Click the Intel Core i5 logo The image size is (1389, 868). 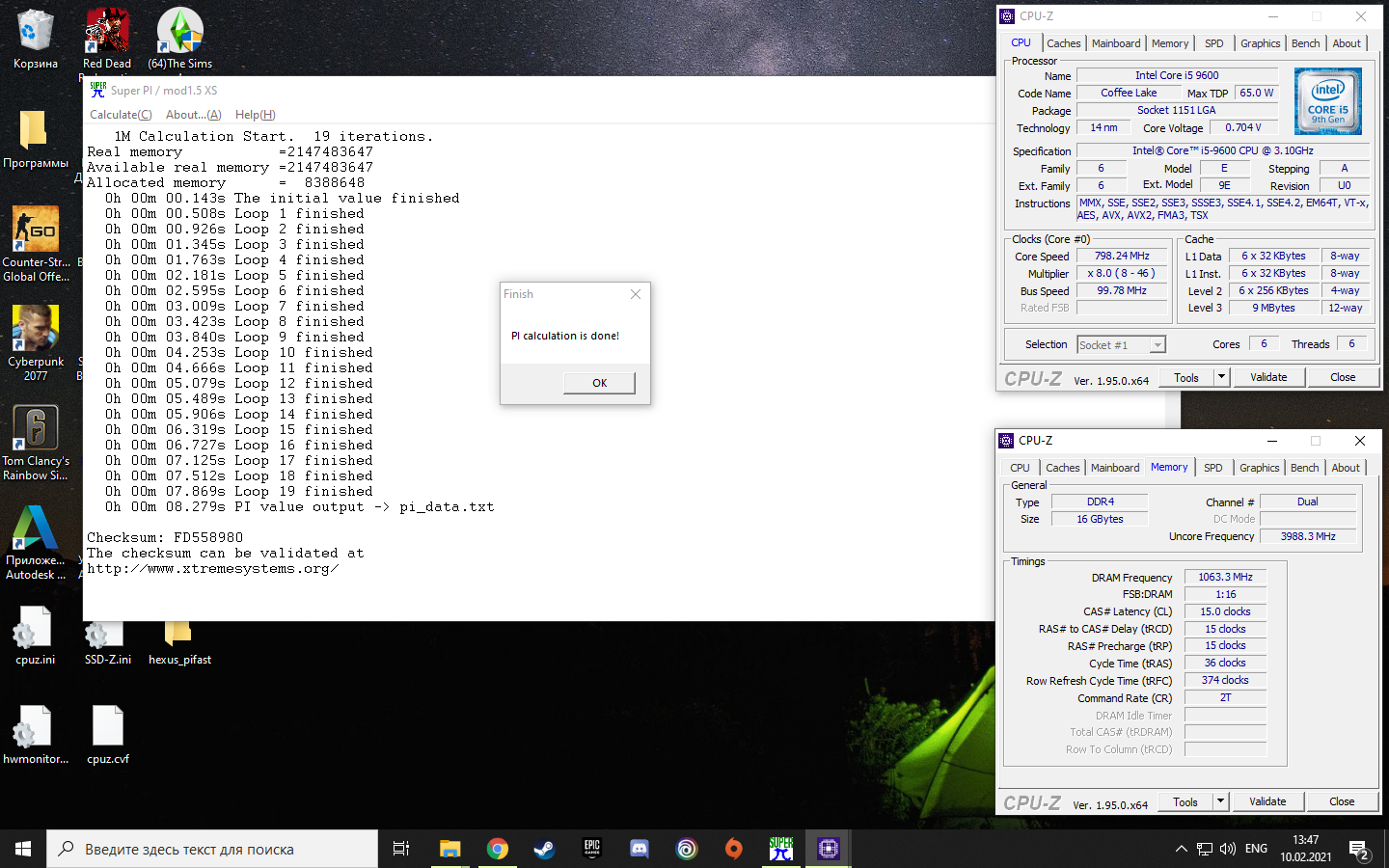coord(1328,101)
